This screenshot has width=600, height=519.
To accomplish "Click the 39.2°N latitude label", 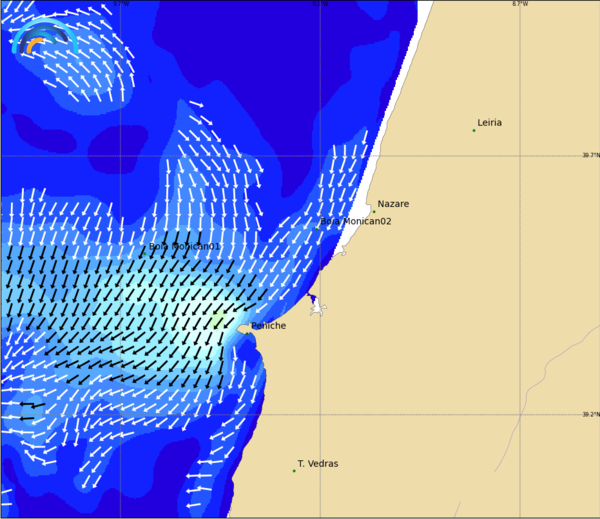I will (591, 415).
